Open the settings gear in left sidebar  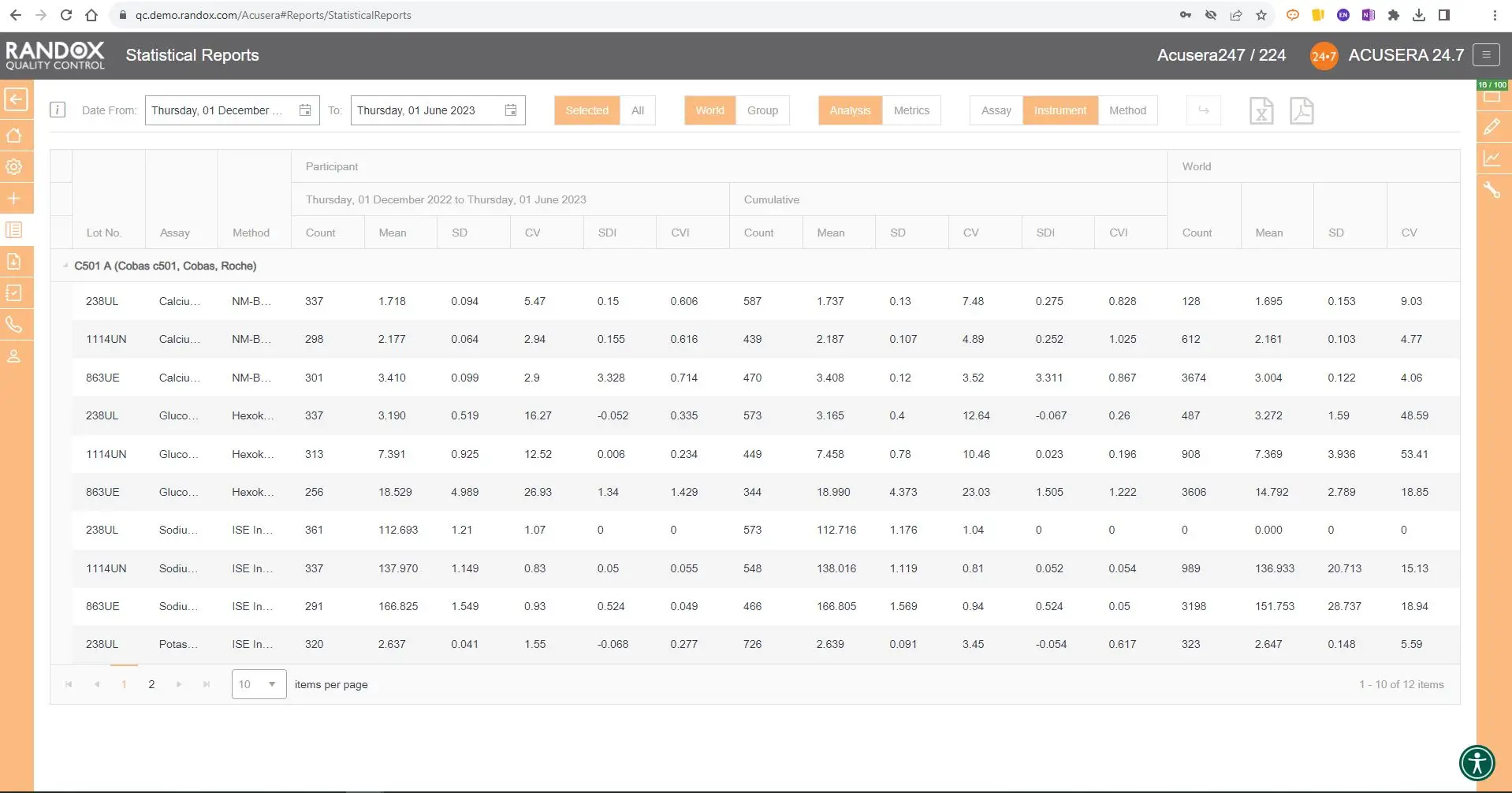pos(14,167)
